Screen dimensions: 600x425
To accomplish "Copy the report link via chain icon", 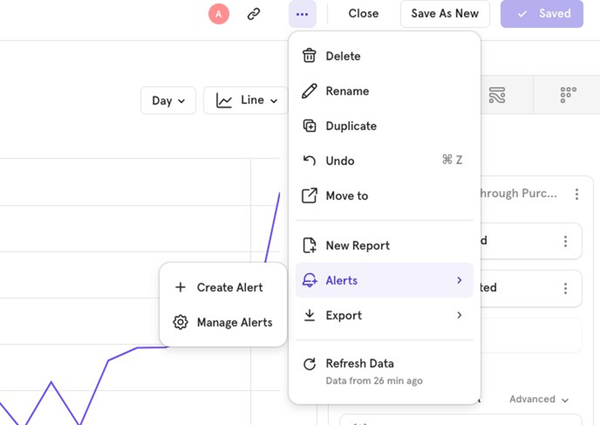I will point(254,14).
